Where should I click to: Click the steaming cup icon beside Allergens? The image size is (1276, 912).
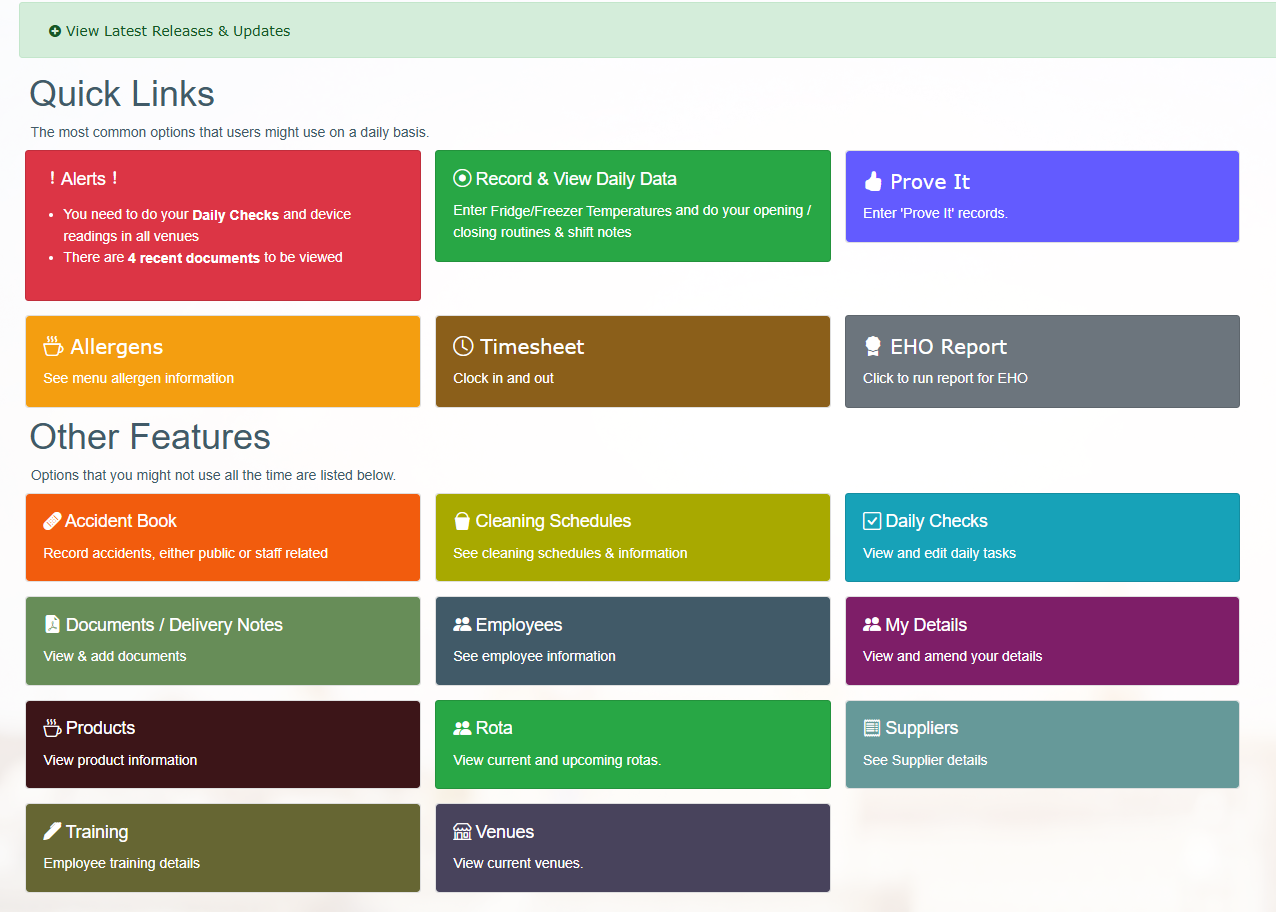pyautogui.click(x=53, y=346)
